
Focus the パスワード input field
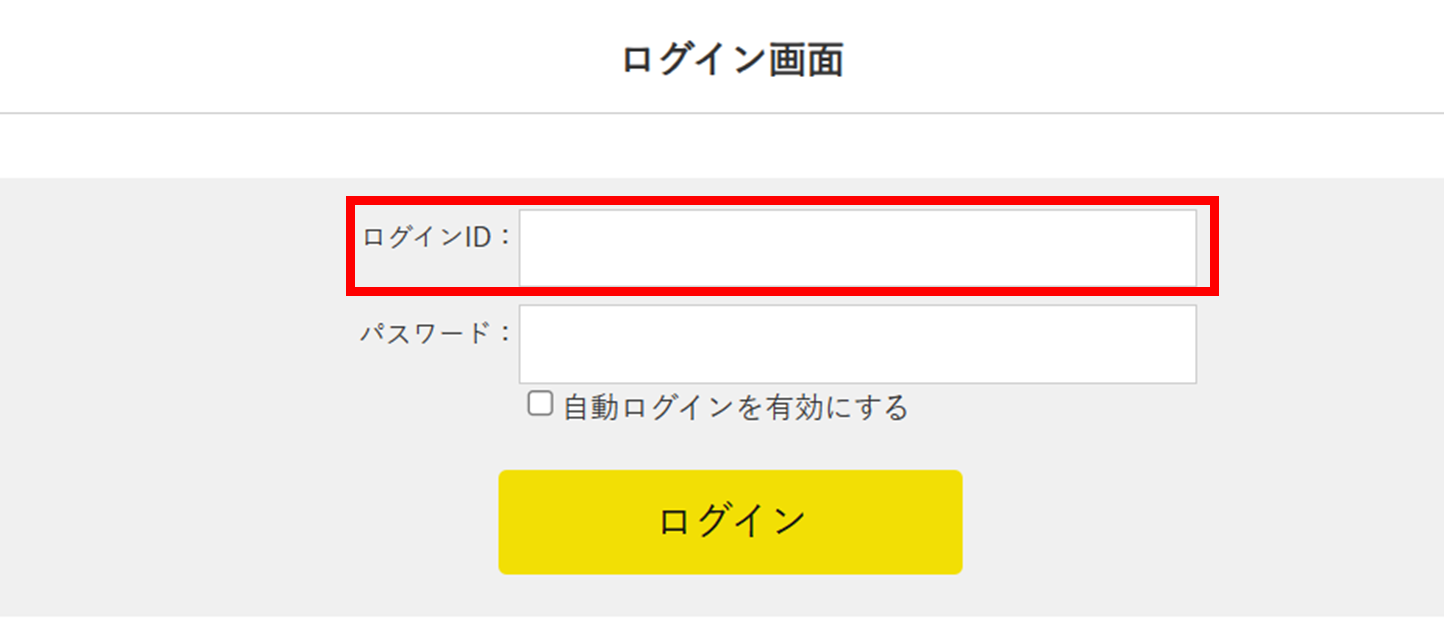coord(857,344)
